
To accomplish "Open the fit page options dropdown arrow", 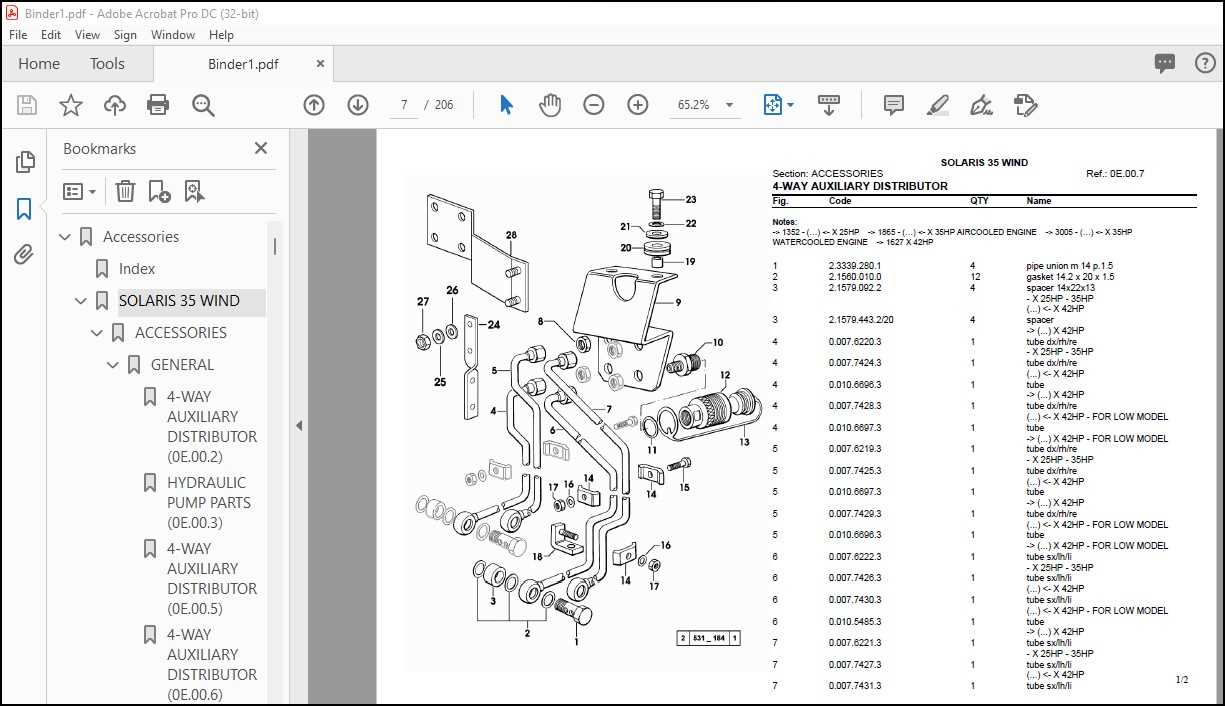I will click(x=790, y=105).
